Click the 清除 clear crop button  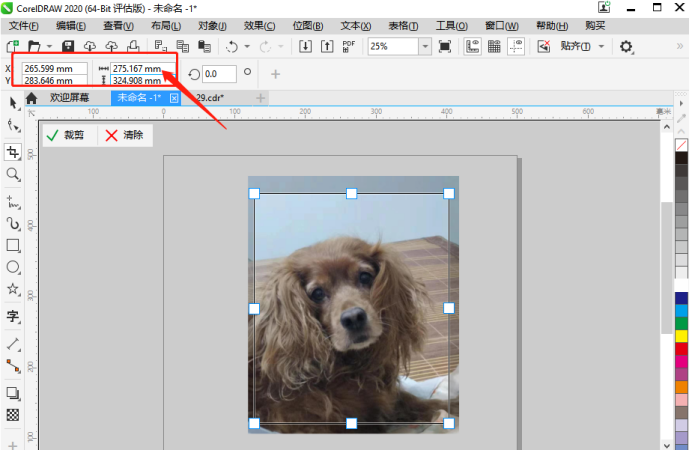pos(124,135)
